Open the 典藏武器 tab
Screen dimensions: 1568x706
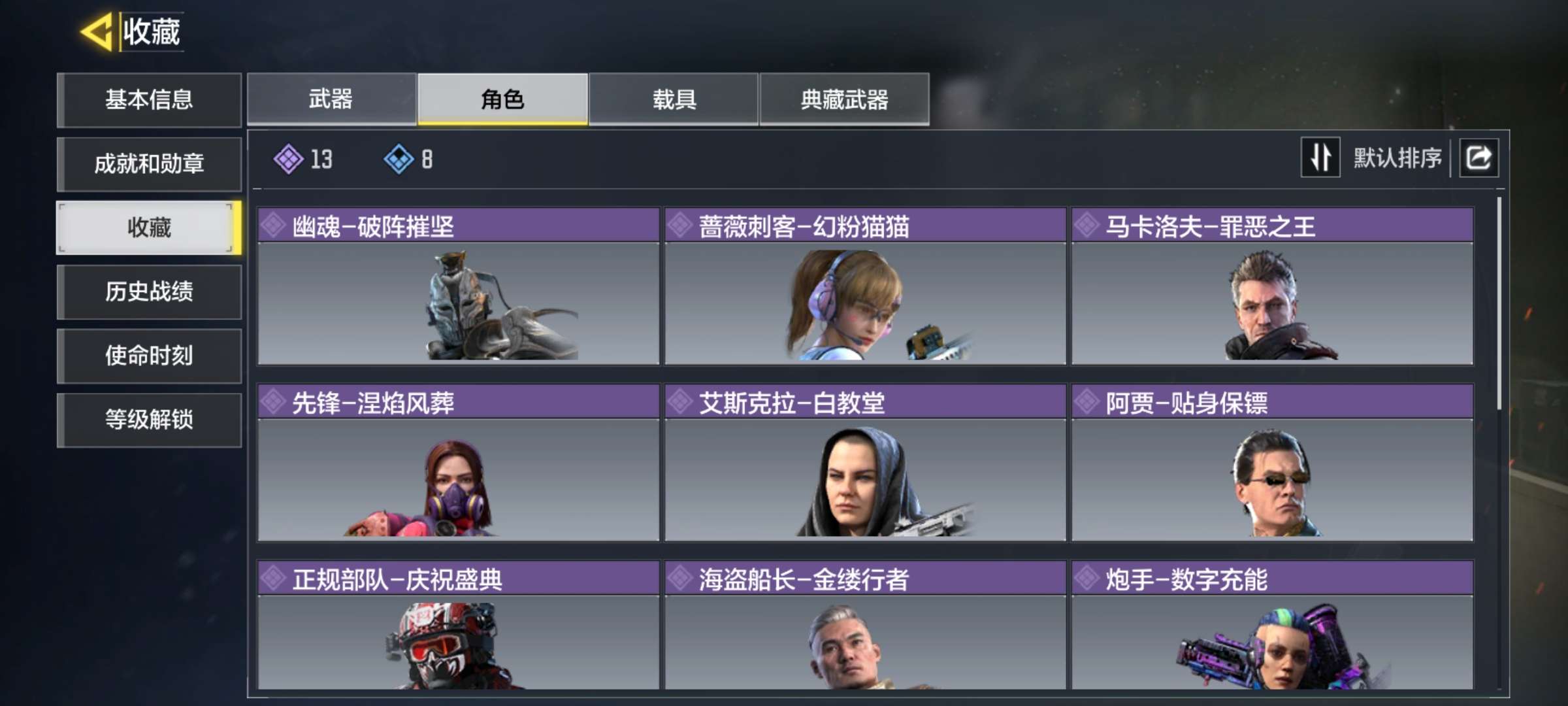845,99
